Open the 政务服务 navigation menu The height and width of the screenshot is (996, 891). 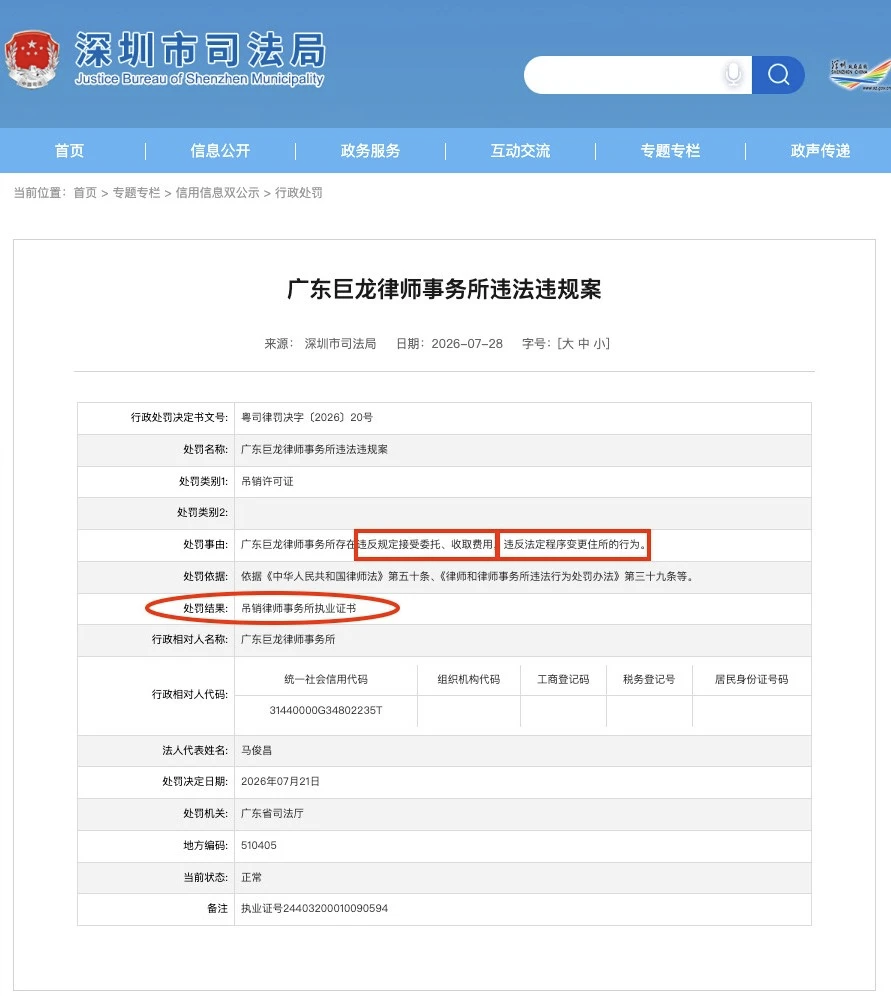coord(370,151)
